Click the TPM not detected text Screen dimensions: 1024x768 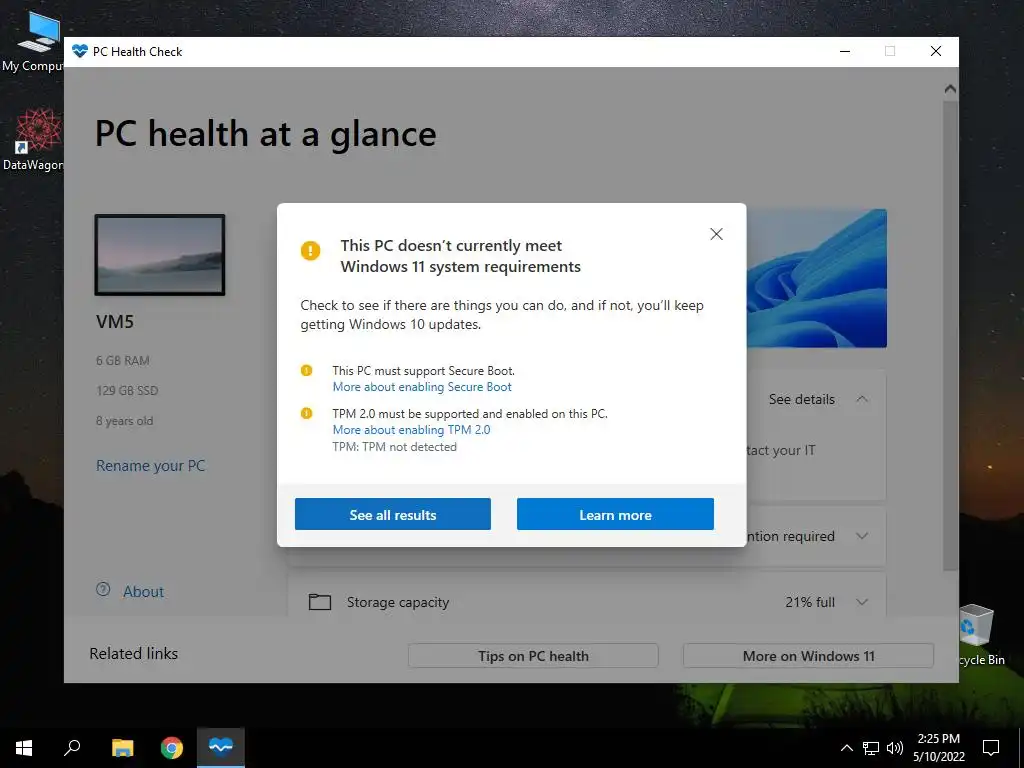394,447
